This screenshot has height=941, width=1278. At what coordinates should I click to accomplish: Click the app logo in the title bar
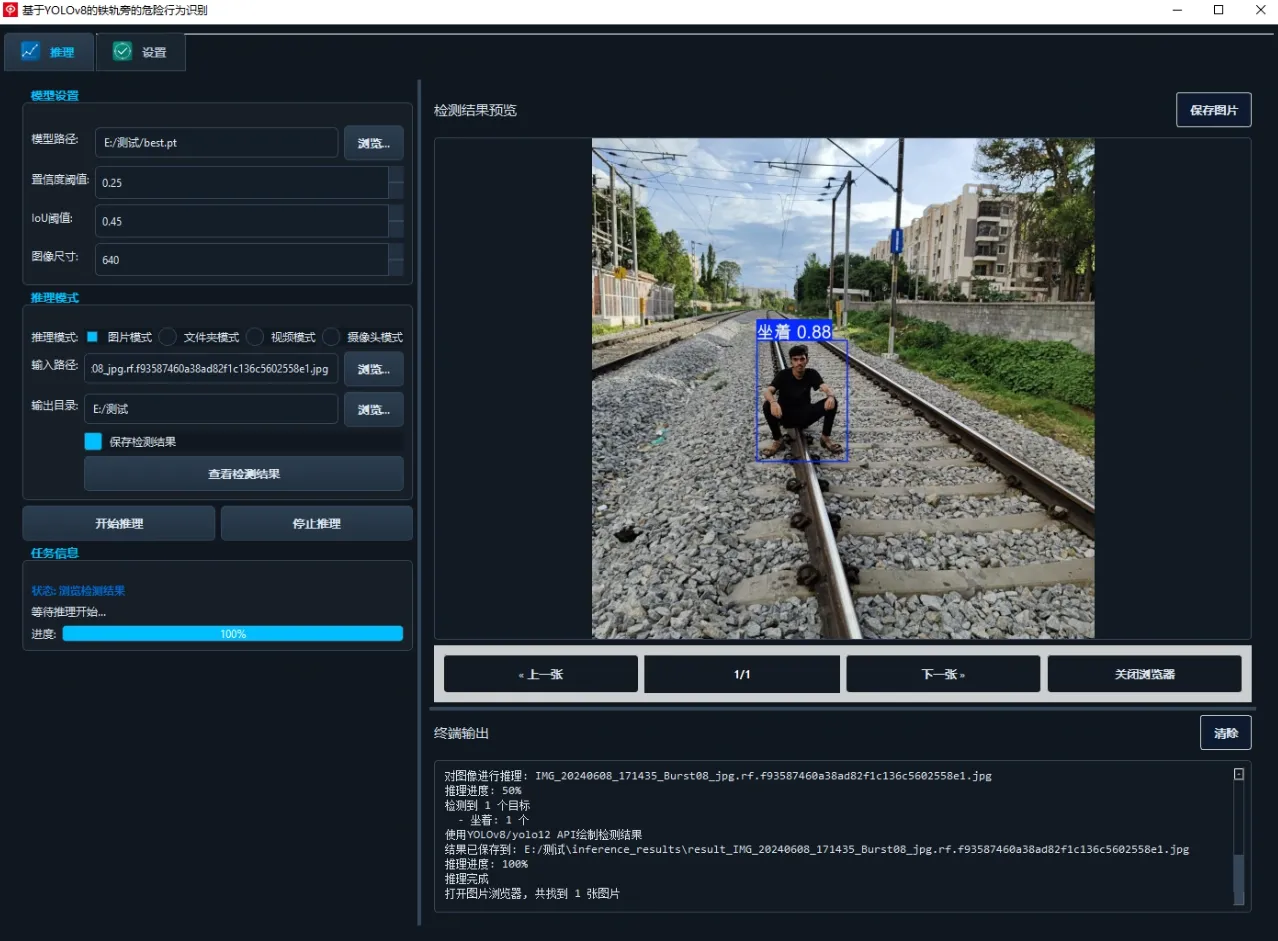(11, 10)
